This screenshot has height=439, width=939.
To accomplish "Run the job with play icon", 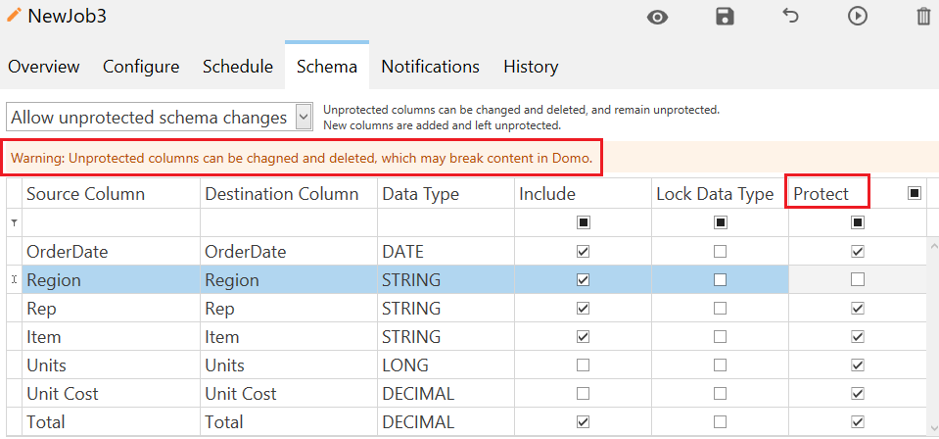I will click(857, 17).
